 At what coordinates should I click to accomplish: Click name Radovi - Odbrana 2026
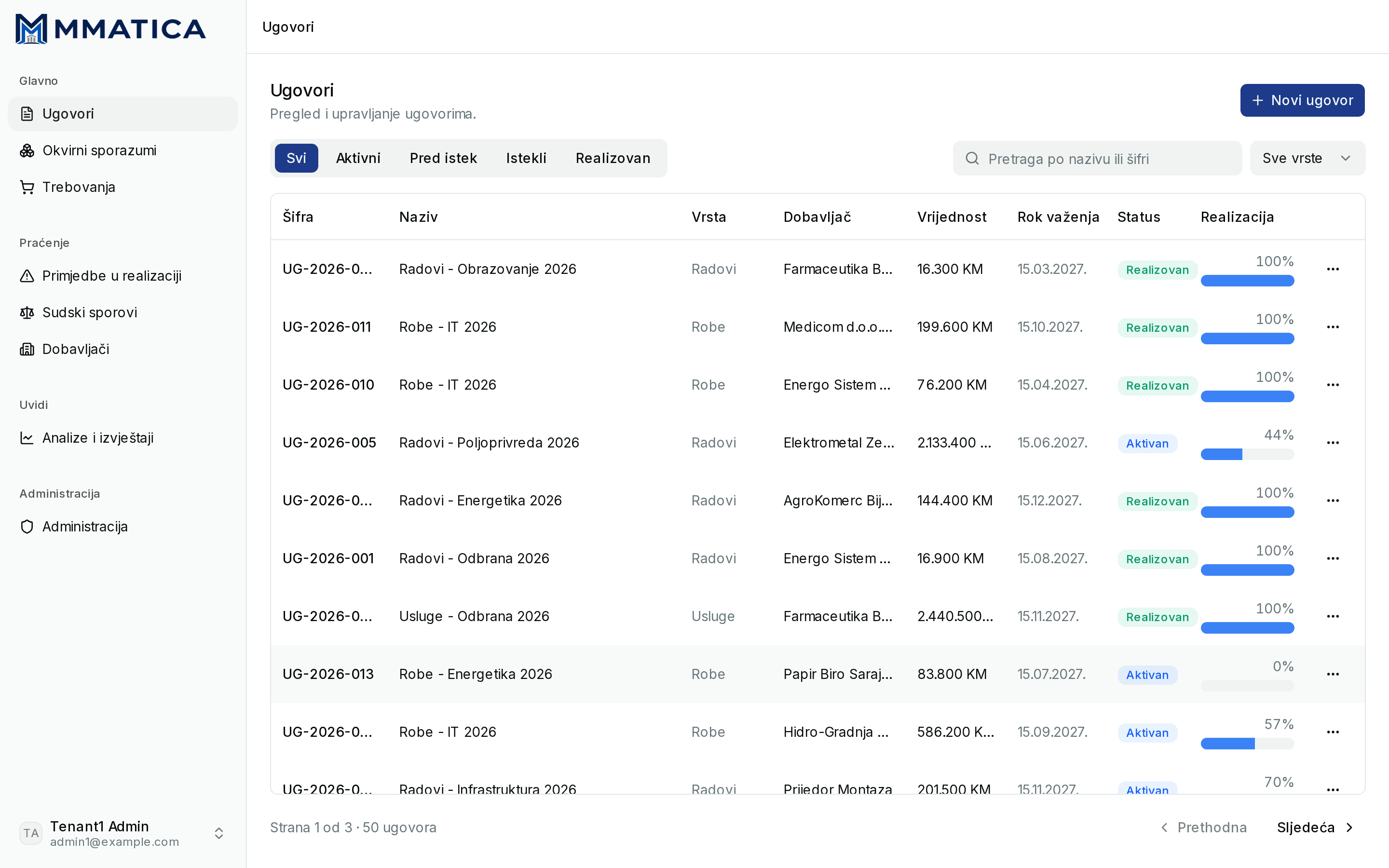click(x=474, y=558)
